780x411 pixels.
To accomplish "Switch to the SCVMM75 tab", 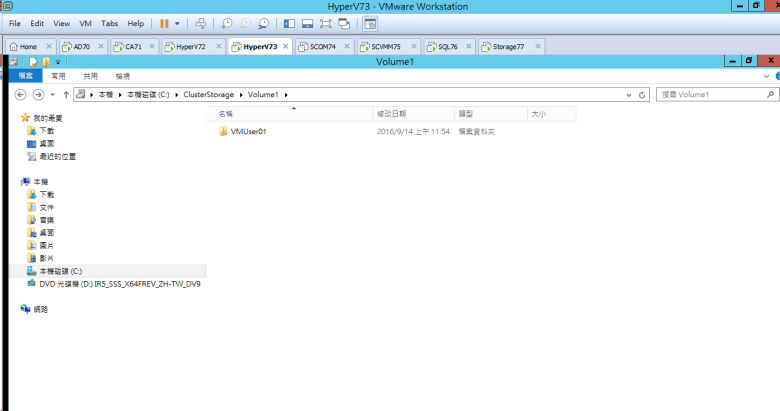I will (385, 47).
